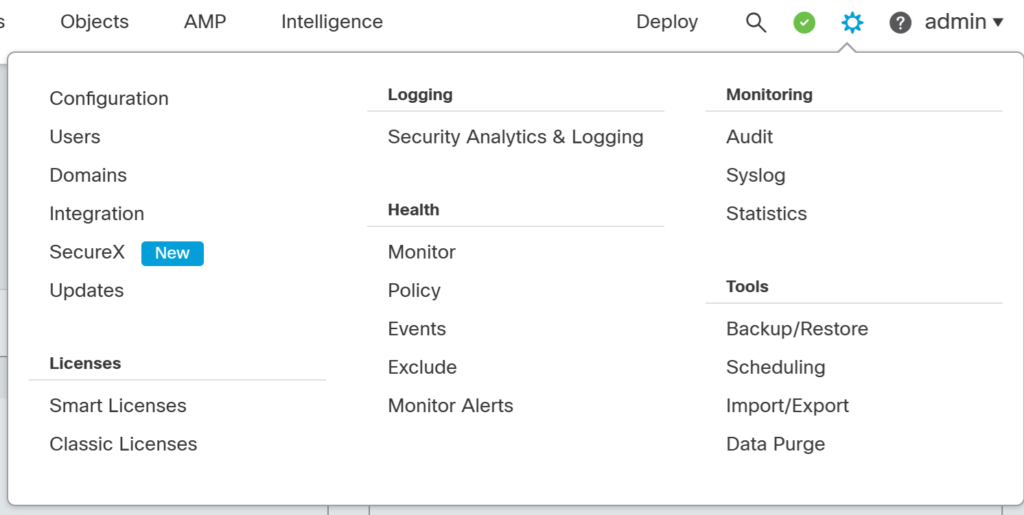Go to Backup/Restore tool
This screenshot has width=1024, height=515.
pyautogui.click(x=797, y=329)
